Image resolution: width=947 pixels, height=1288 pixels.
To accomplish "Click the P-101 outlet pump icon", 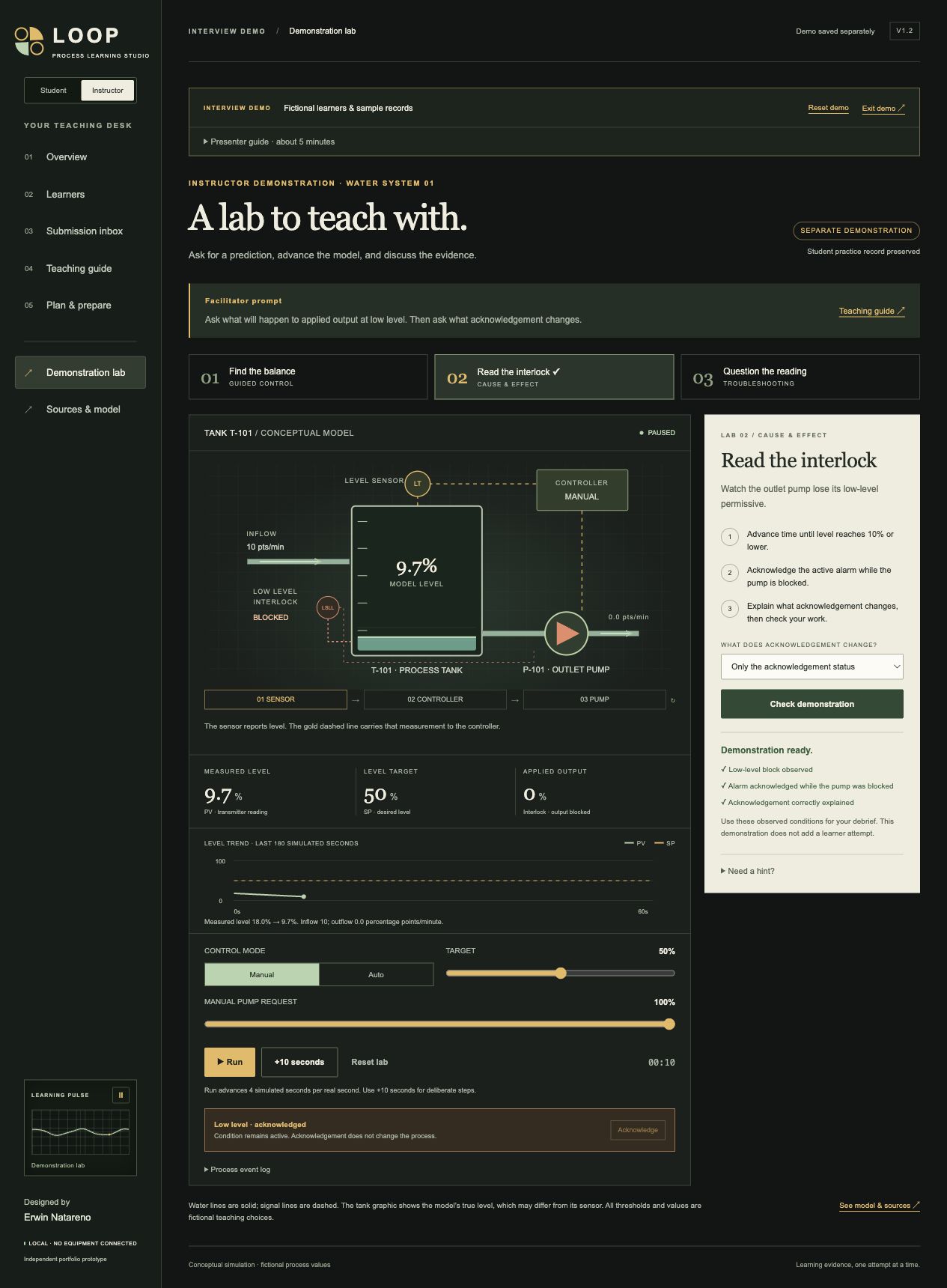I will (x=566, y=634).
